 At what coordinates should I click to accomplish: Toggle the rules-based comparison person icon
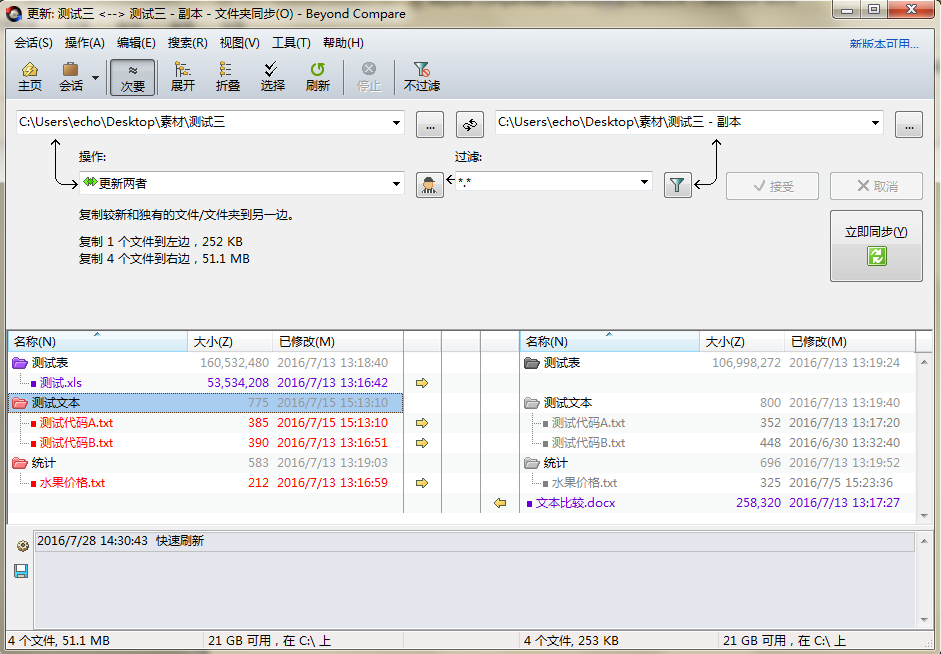[x=429, y=185]
